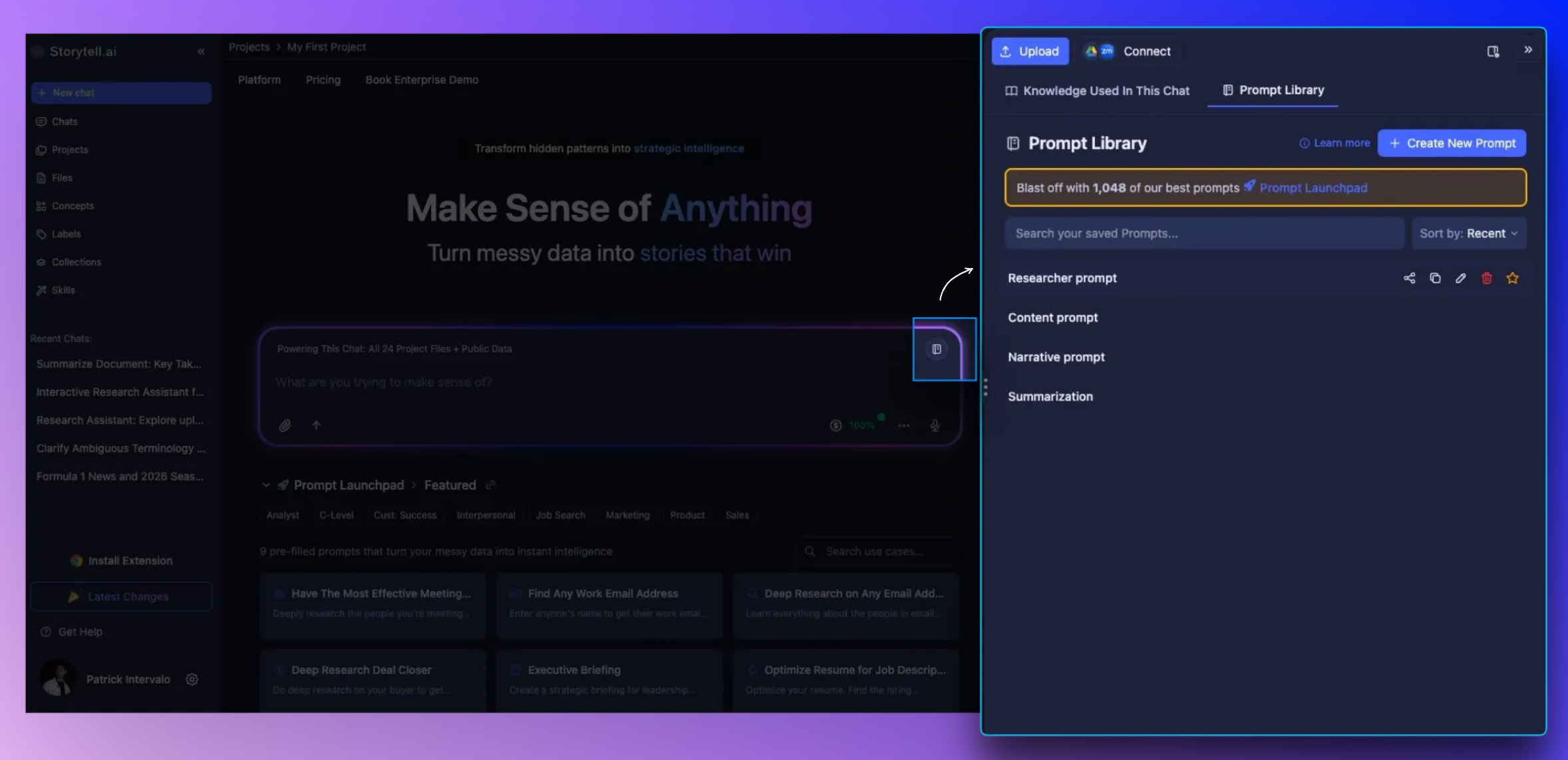Favorite the Researcher prompt with star
The image size is (1568, 760).
(1512, 278)
